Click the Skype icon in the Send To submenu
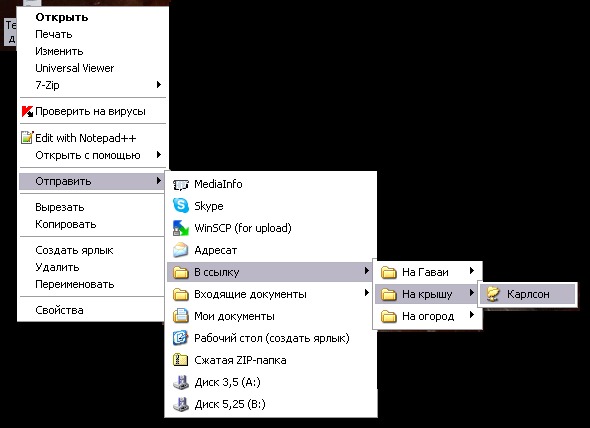 coord(181,206)
